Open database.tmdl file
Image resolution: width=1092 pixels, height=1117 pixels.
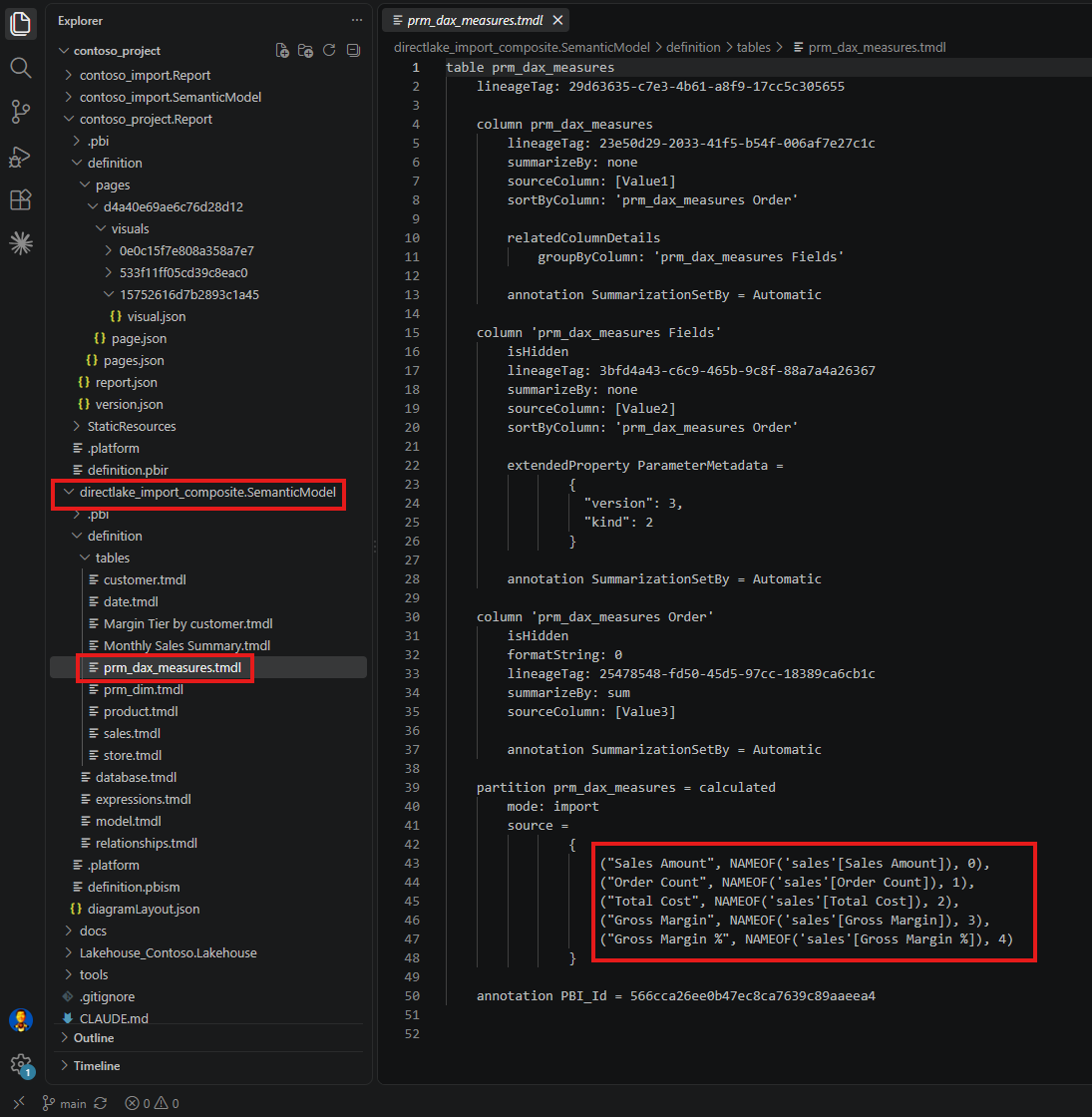click(136, 777)
